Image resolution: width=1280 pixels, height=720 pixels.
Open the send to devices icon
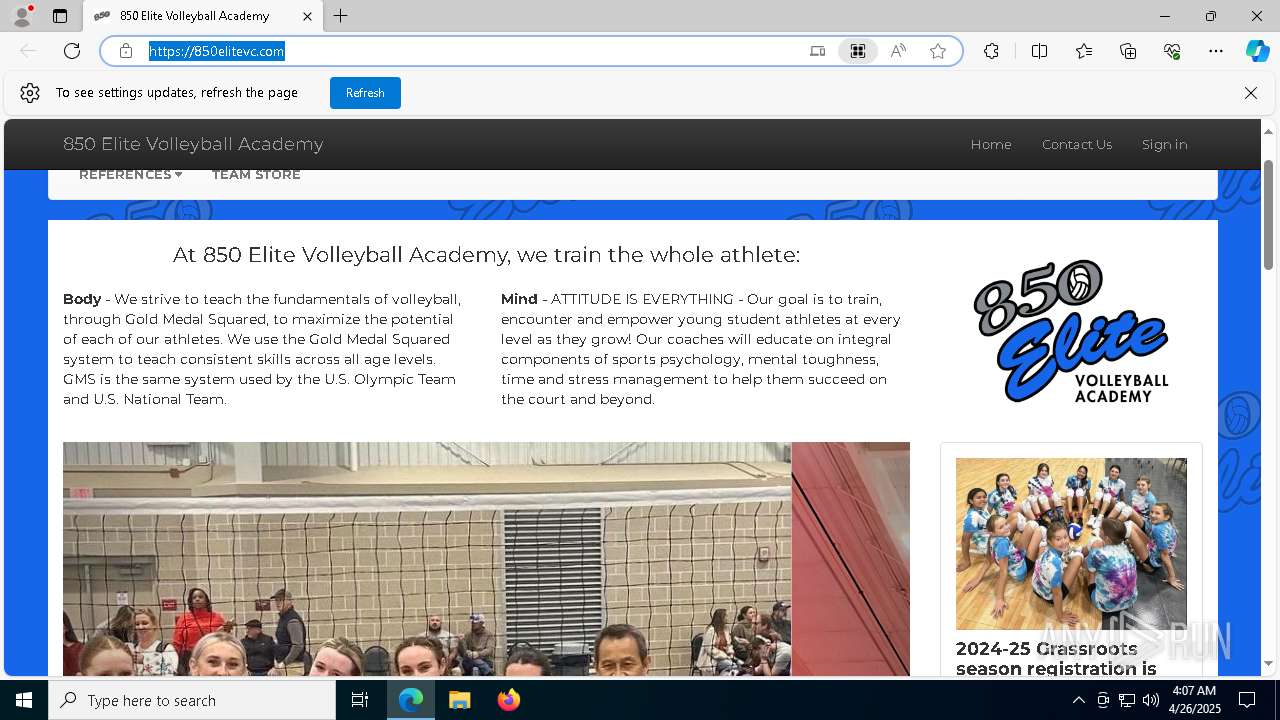[817, 51]
